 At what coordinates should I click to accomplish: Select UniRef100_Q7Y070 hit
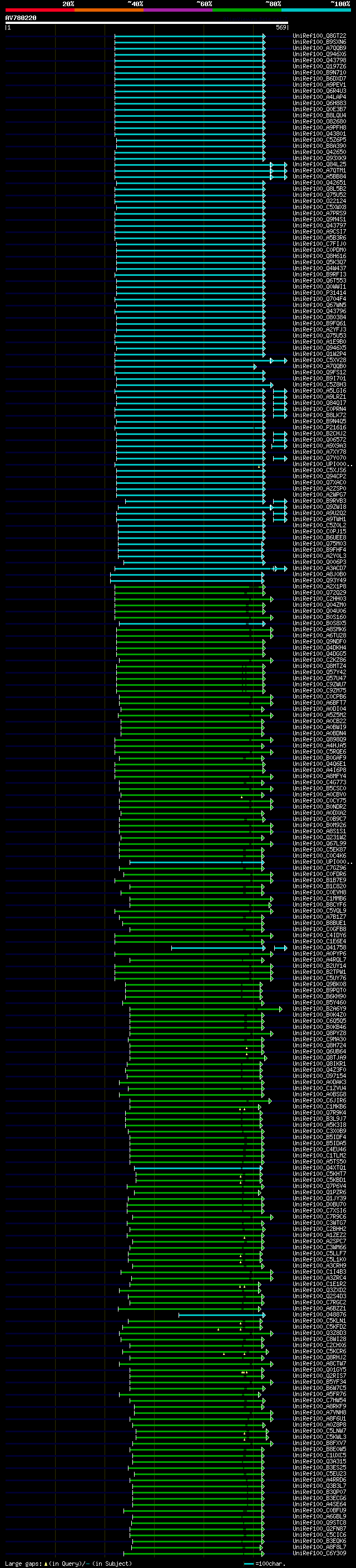pyautogui.click(x=319, y=458)
